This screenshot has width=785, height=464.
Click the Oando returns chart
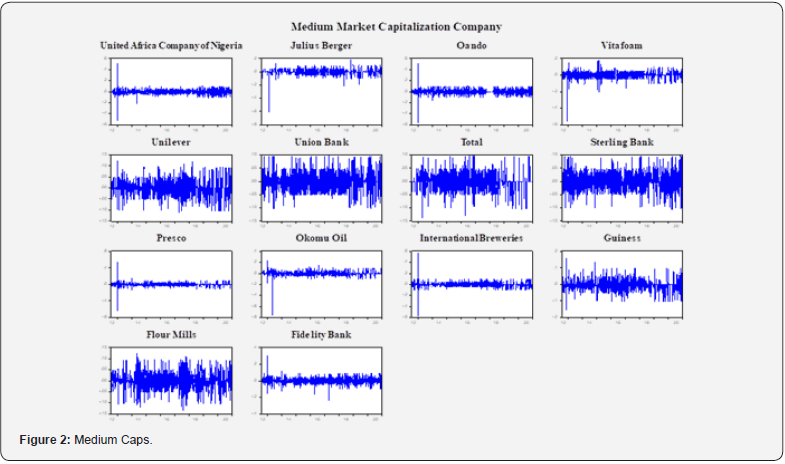pyautogui.click(x=471, y=91)
